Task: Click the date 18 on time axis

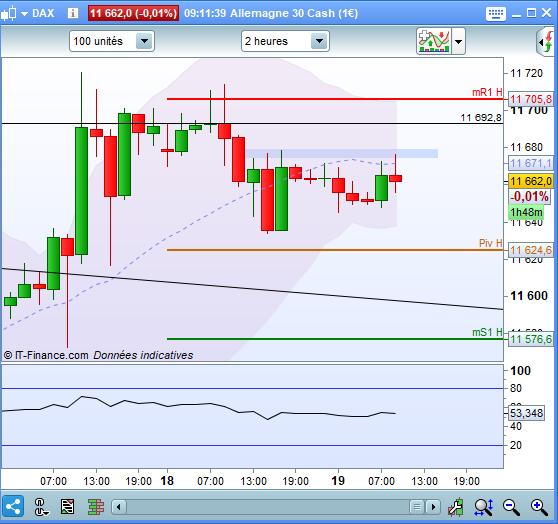Action: (167, 481)
